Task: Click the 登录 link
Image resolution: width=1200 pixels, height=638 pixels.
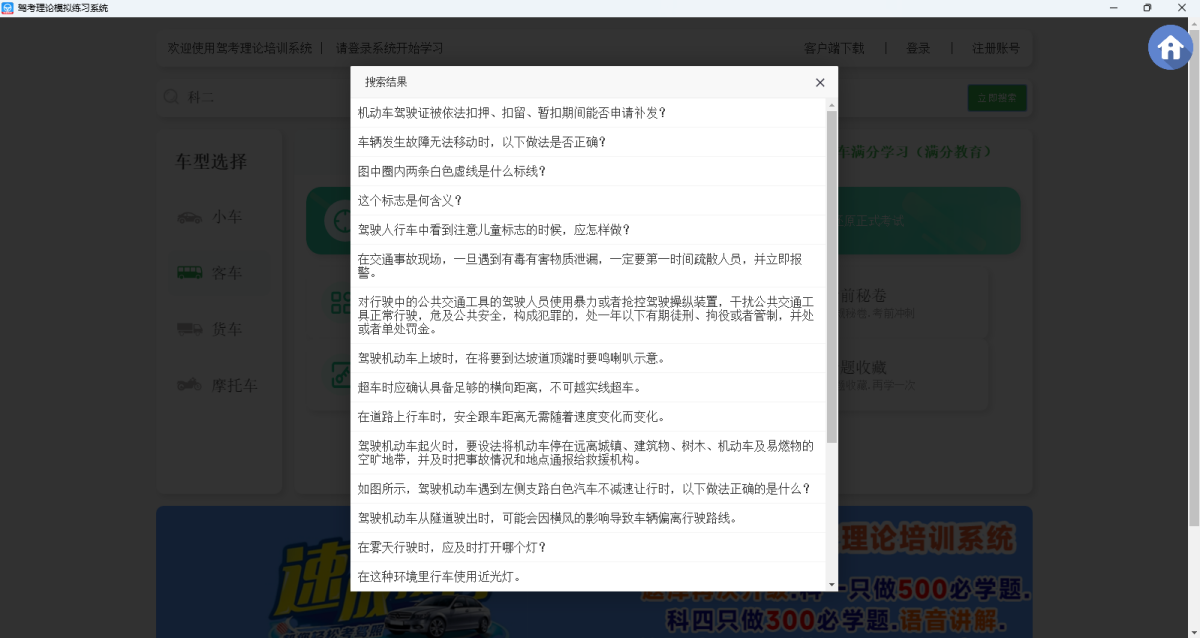Action: click(918, 48)
